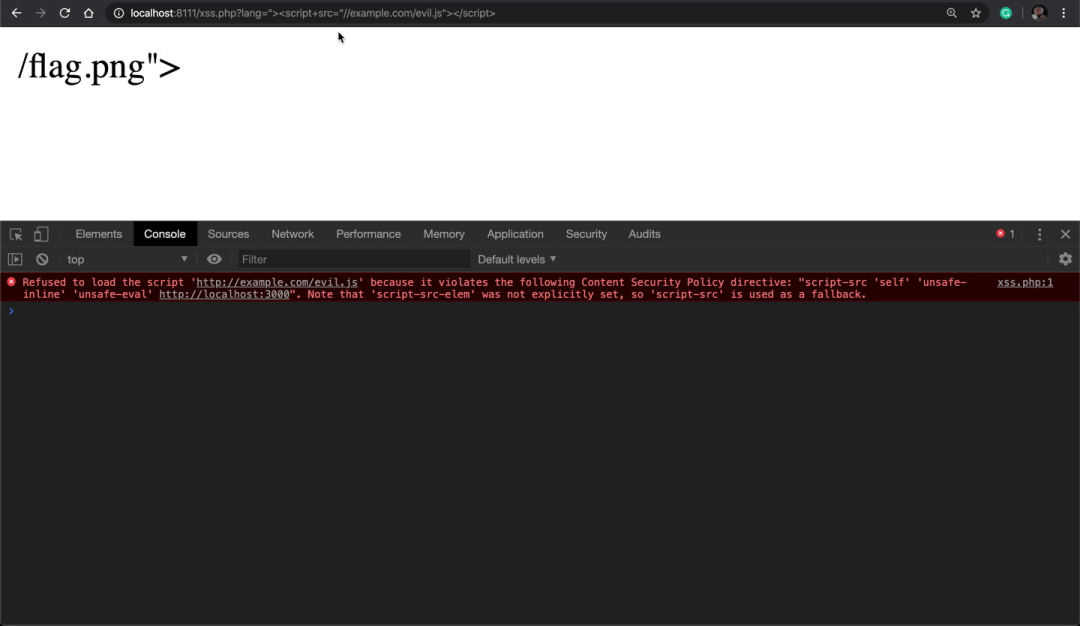The image size is (1080, 626).
Task: Select the Console tab
Action: point(165,234)
